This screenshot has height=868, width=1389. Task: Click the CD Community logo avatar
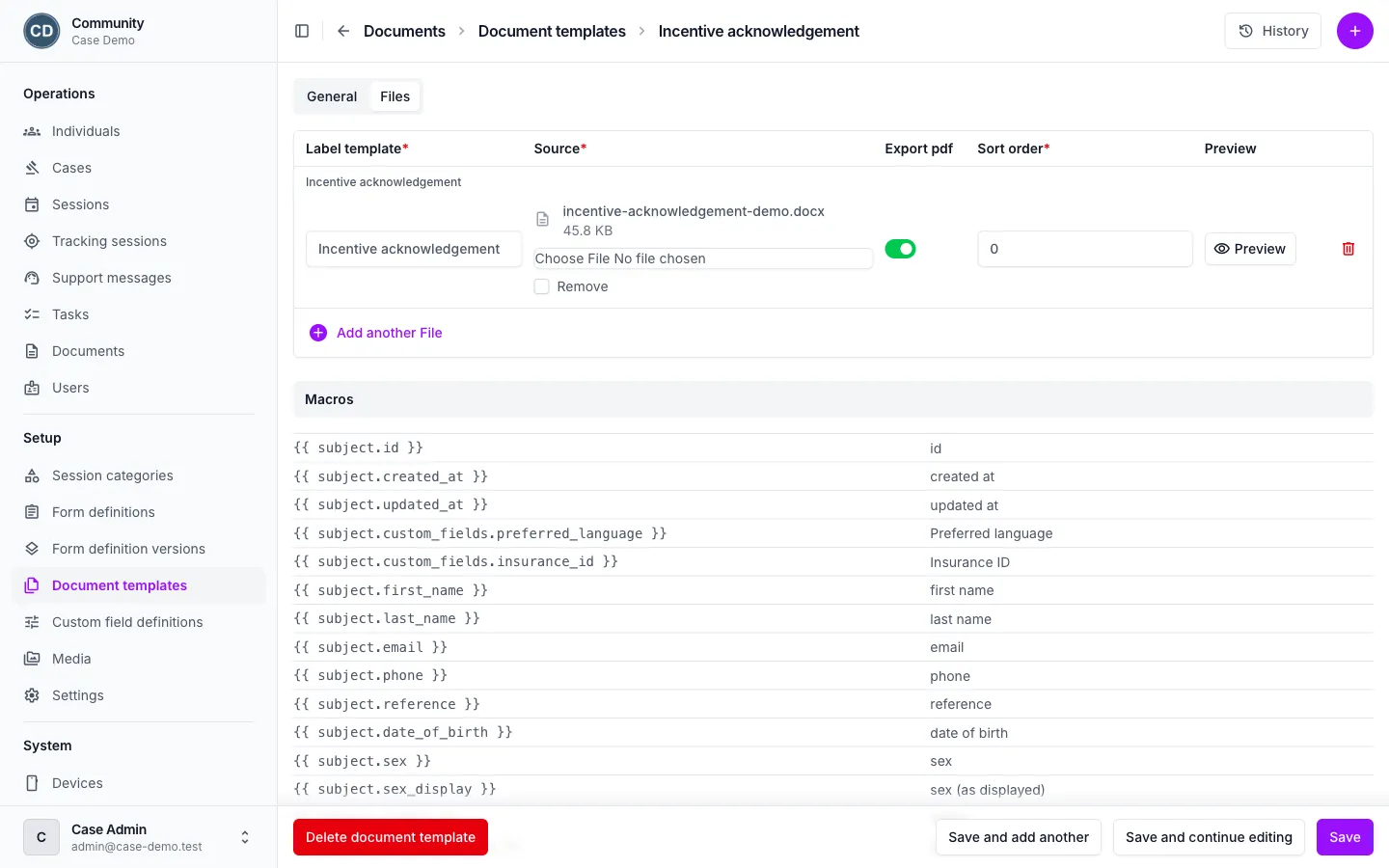pyautogui.click(x=41, y=31)
